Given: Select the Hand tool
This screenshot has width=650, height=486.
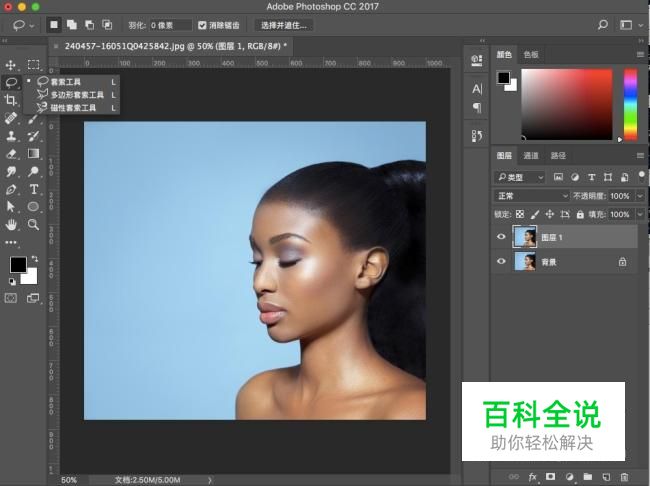Looking at the screenshot, I should pyautogui.click(x=11, y=224).
